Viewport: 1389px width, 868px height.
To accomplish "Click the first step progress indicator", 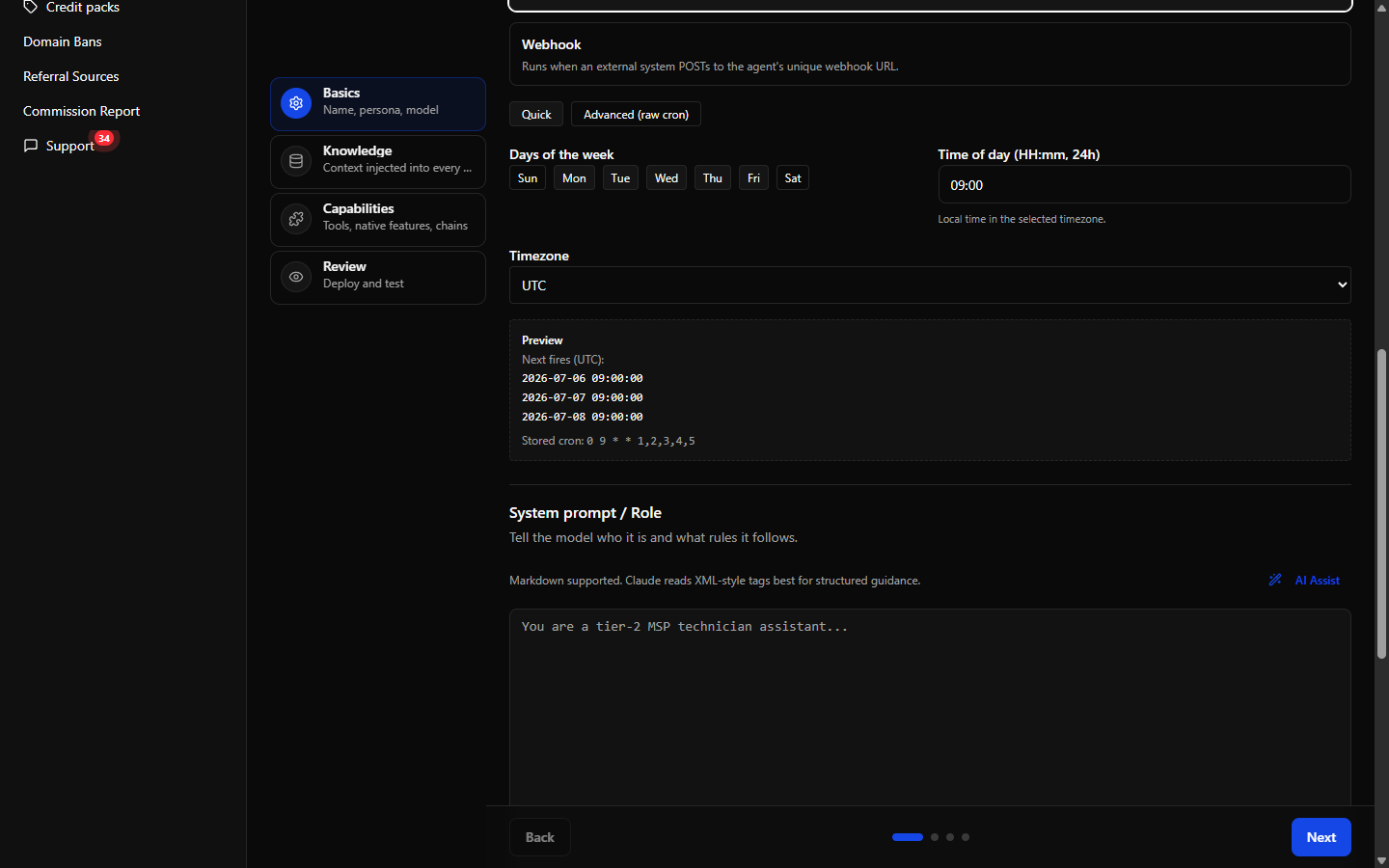I will pyautogui.click(x=908, y=837).
